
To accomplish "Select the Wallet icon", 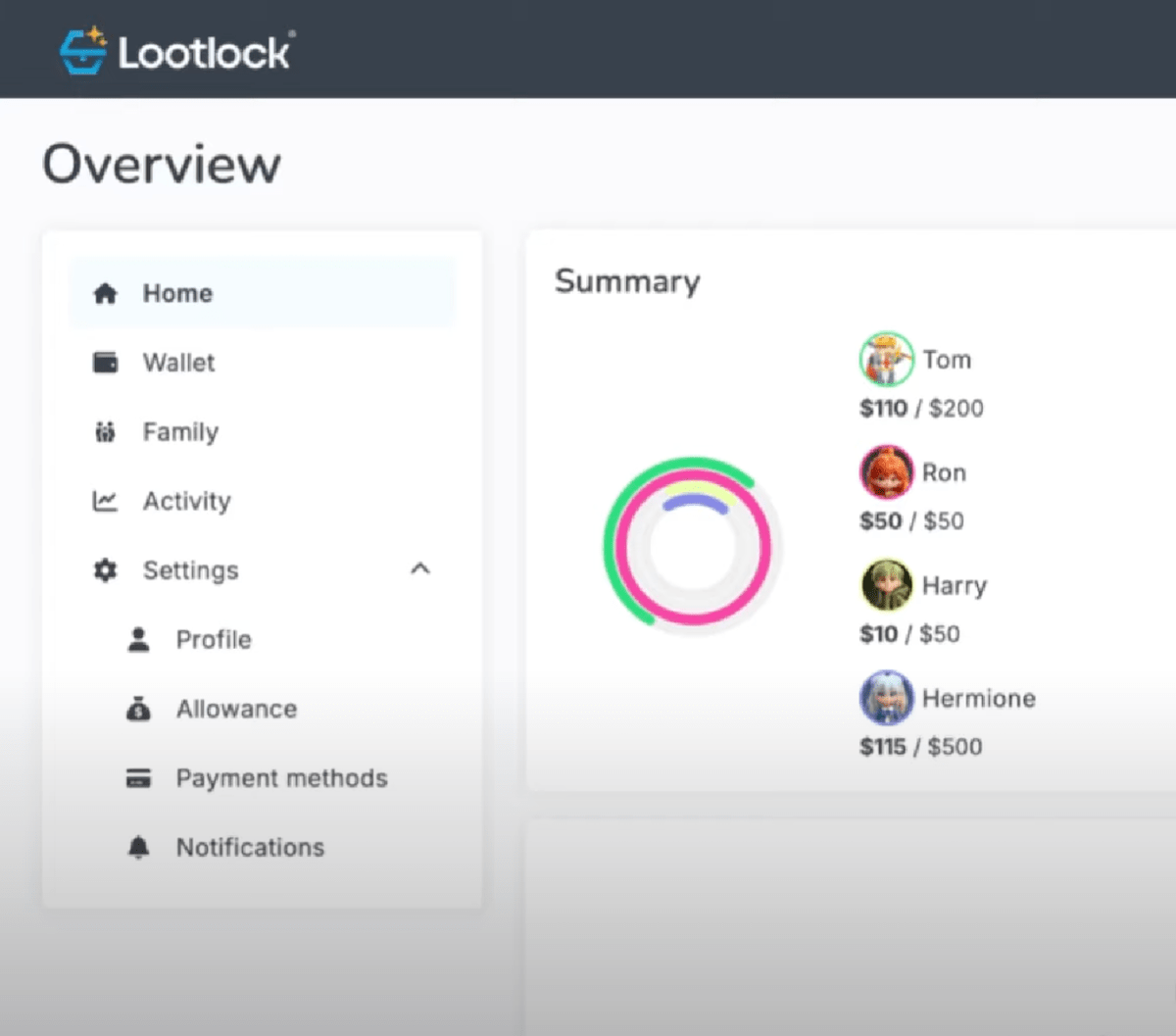I will [x=106, y=362].
